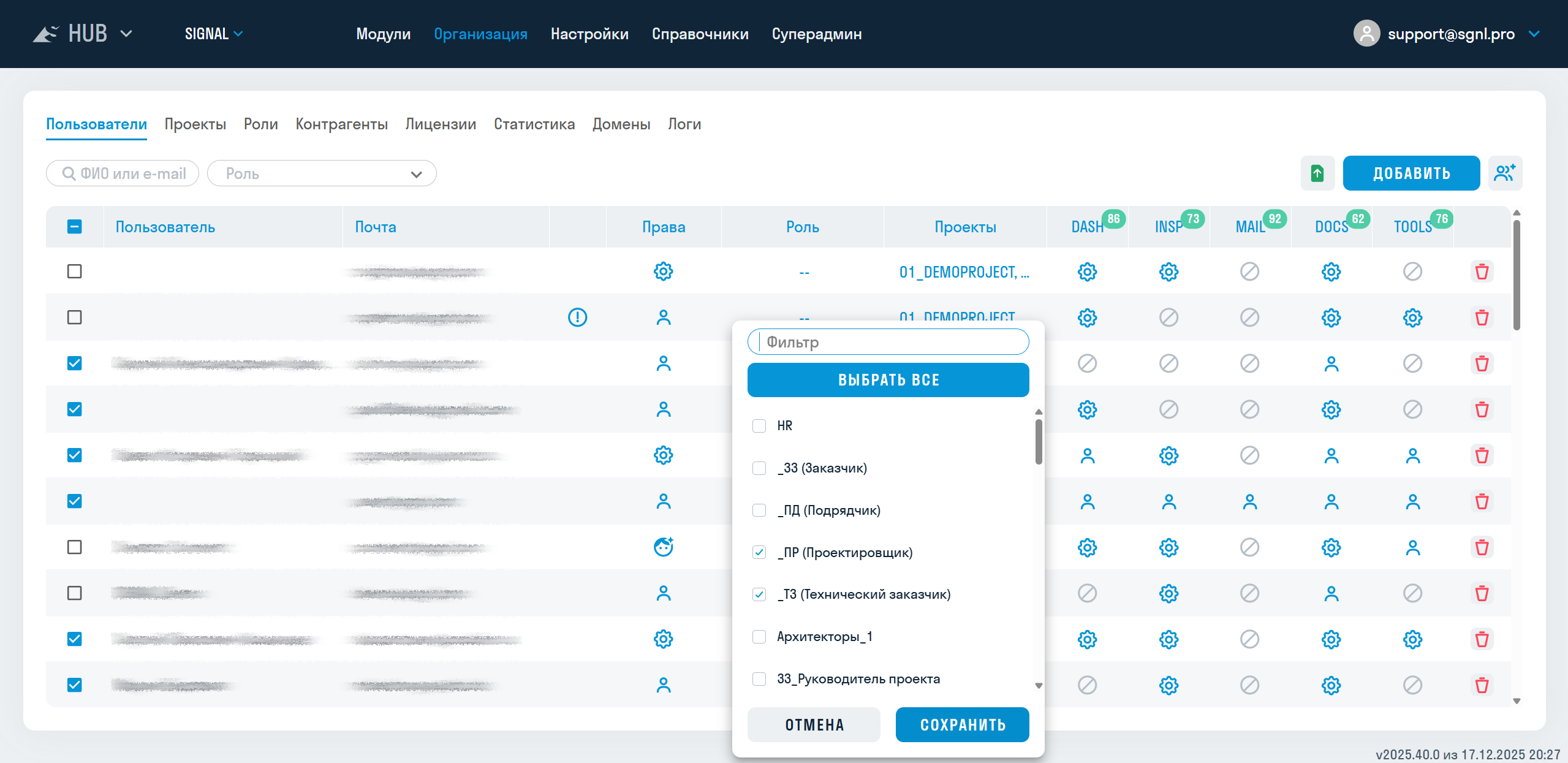Click the Сохранить button

[962, 725]
